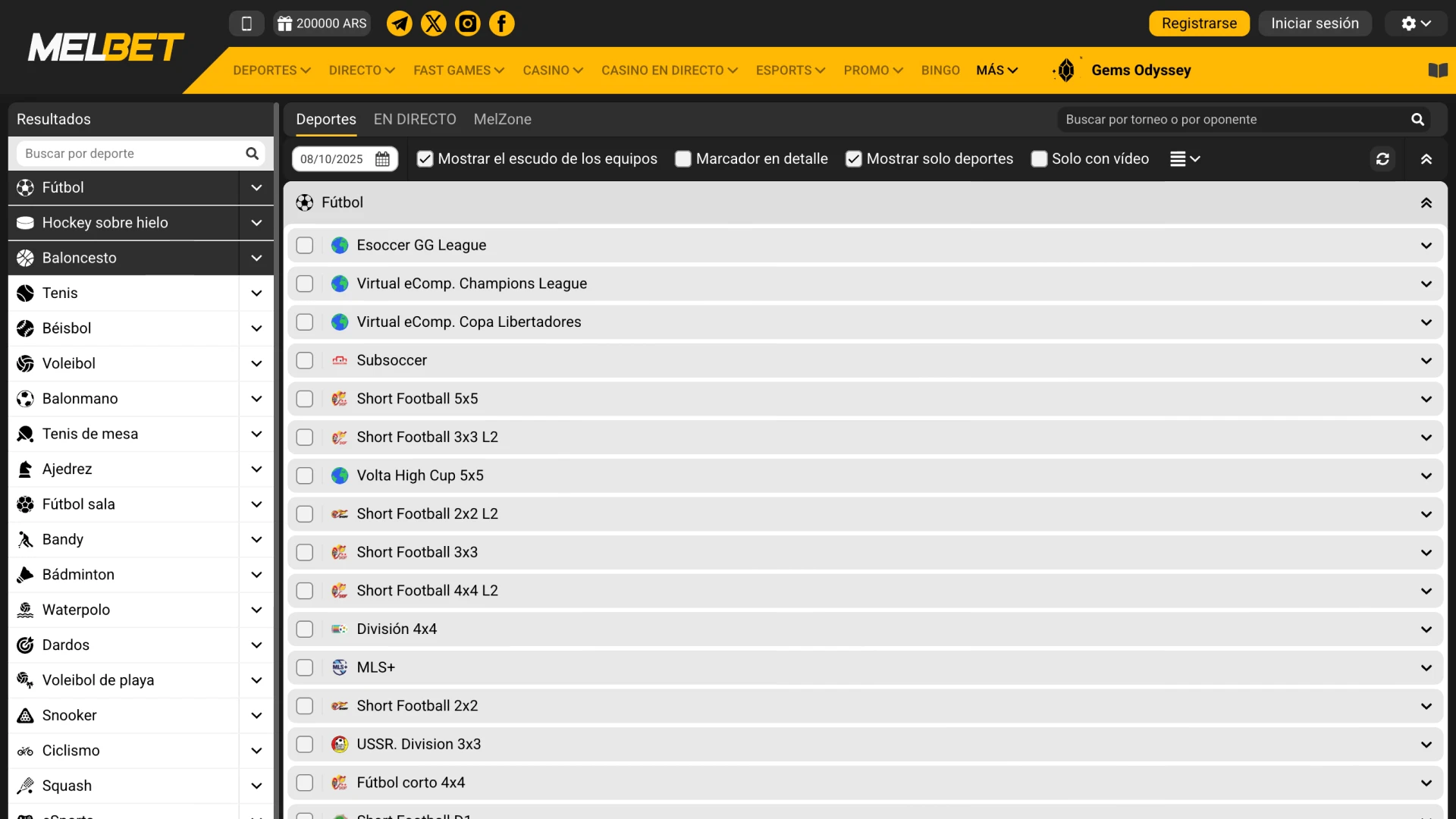Screen dimensions: 1456x819
Task: Enable Marcador en detalle checkbox
Action: [683, 159]
